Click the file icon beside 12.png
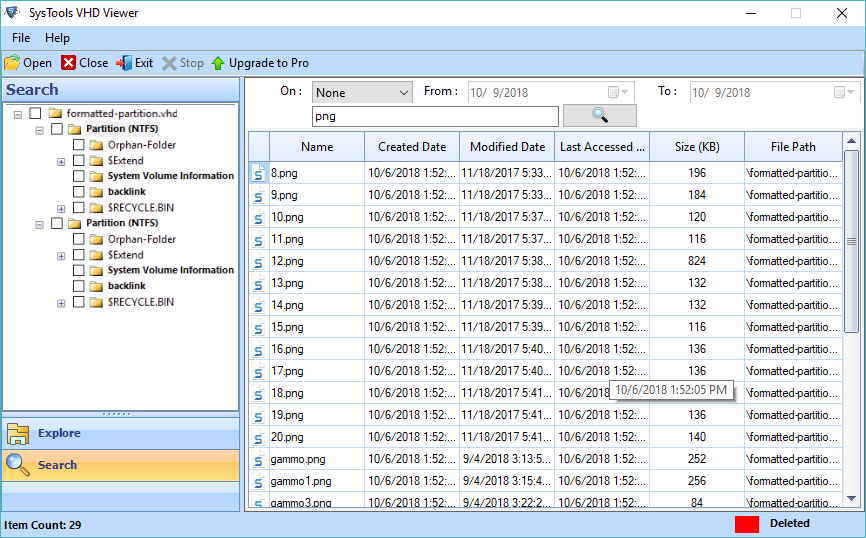The height and width of the screenshot is (538, 866). (x=258, y=261)
